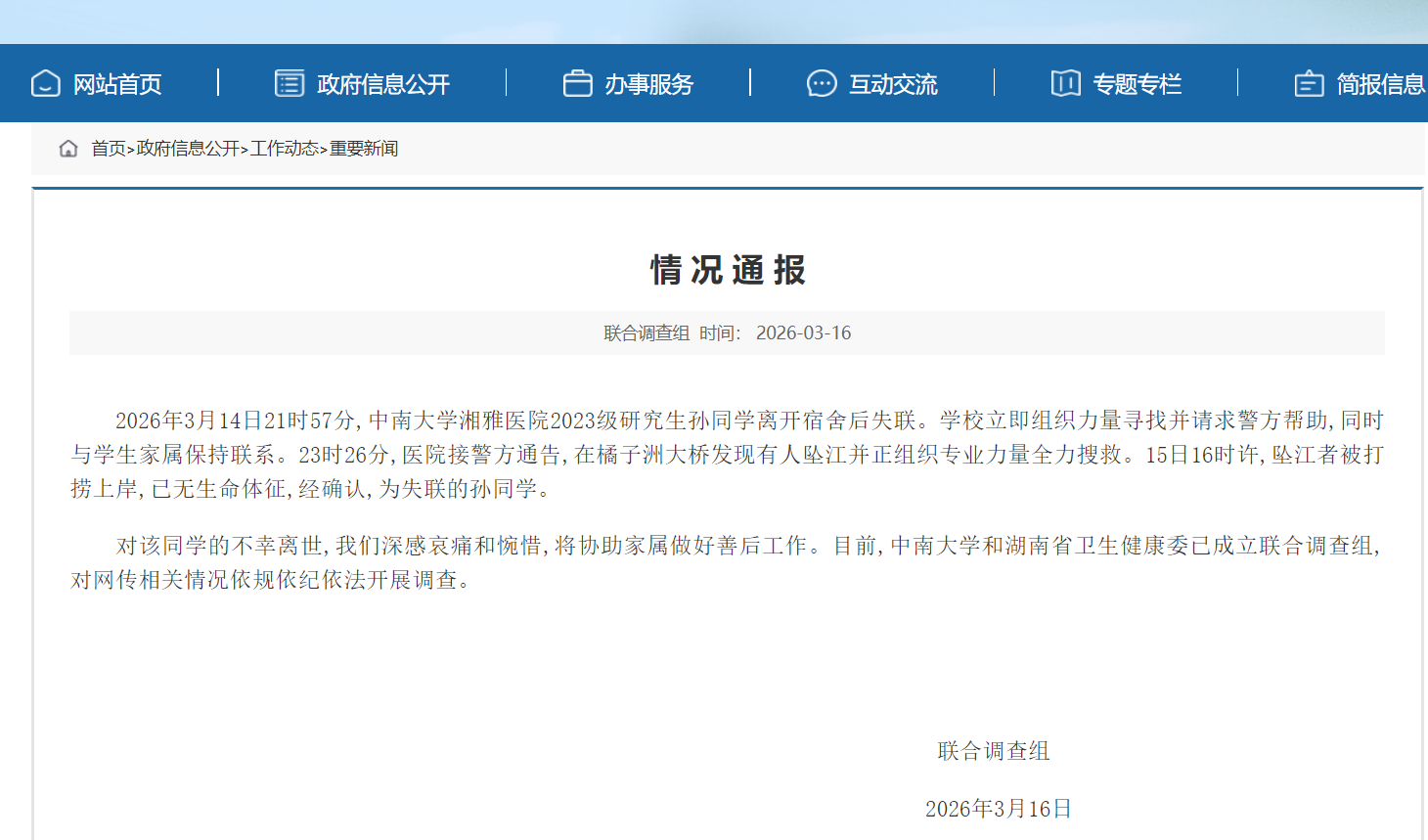Click the briefcase icon beside 办事服务
Viewport: 1428px width, 840px height.
coord(577,84)
